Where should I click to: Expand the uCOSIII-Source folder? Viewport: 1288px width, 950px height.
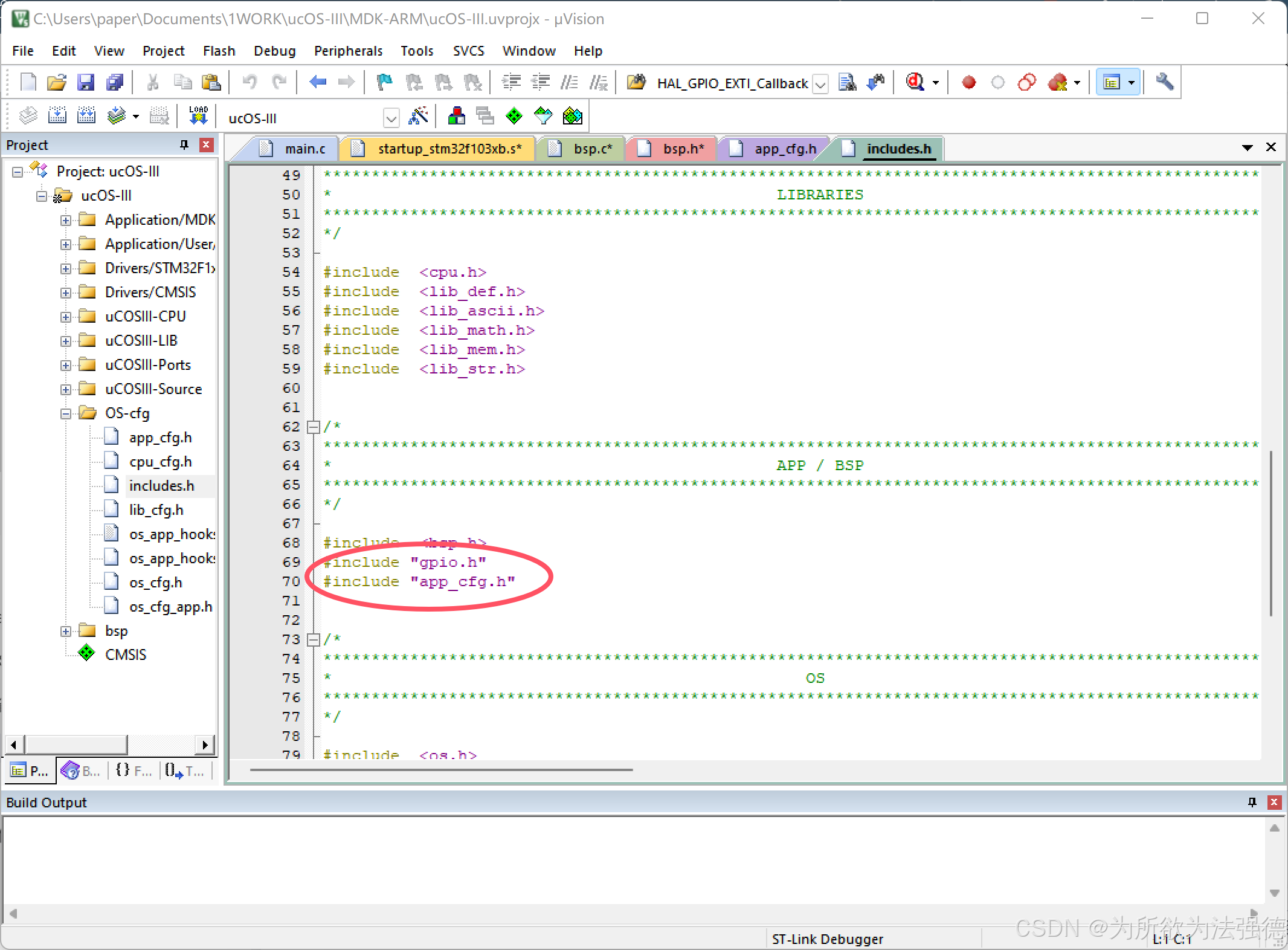(65, 389)
